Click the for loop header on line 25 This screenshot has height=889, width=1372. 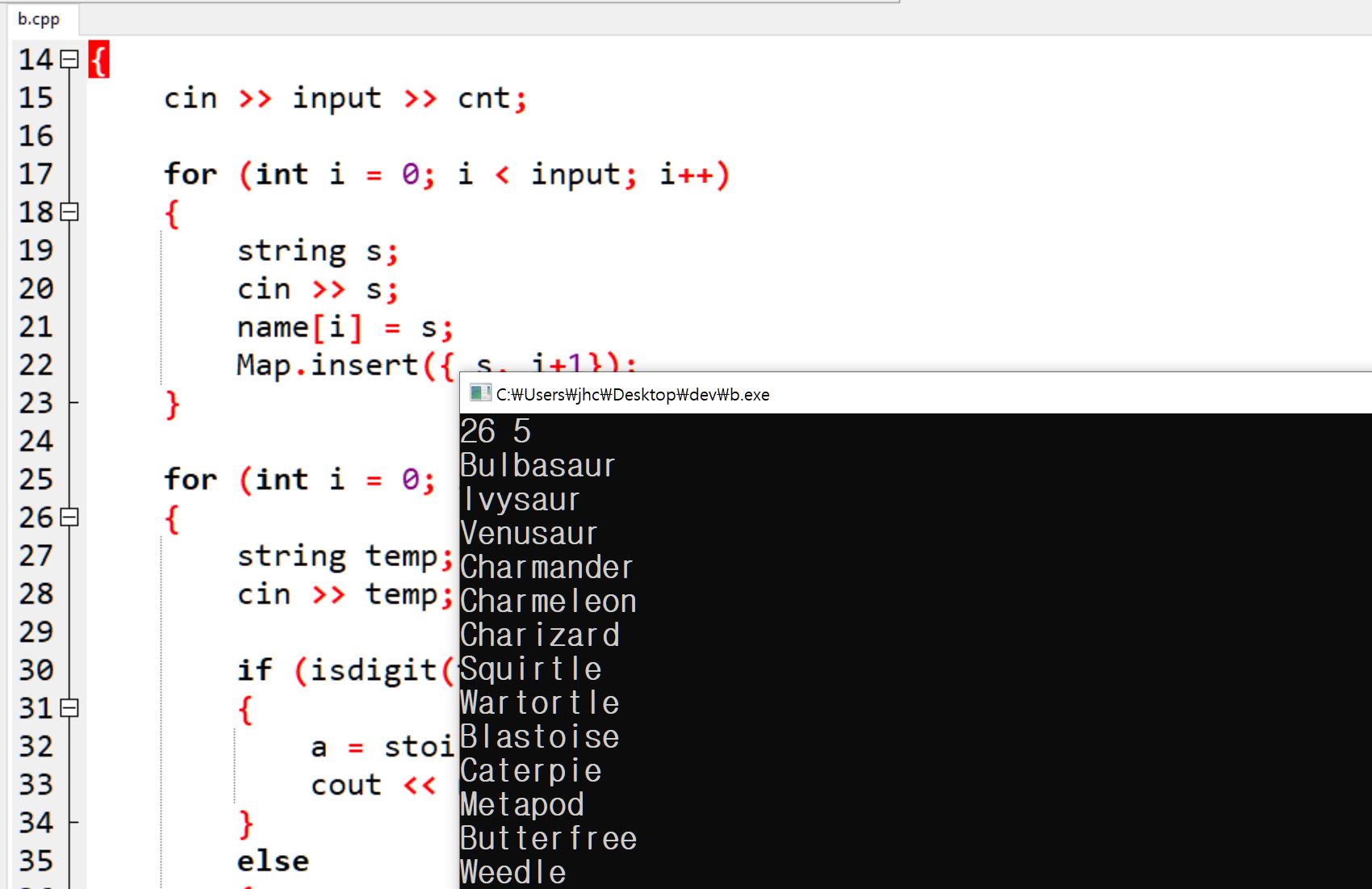(x=300, y=480)
